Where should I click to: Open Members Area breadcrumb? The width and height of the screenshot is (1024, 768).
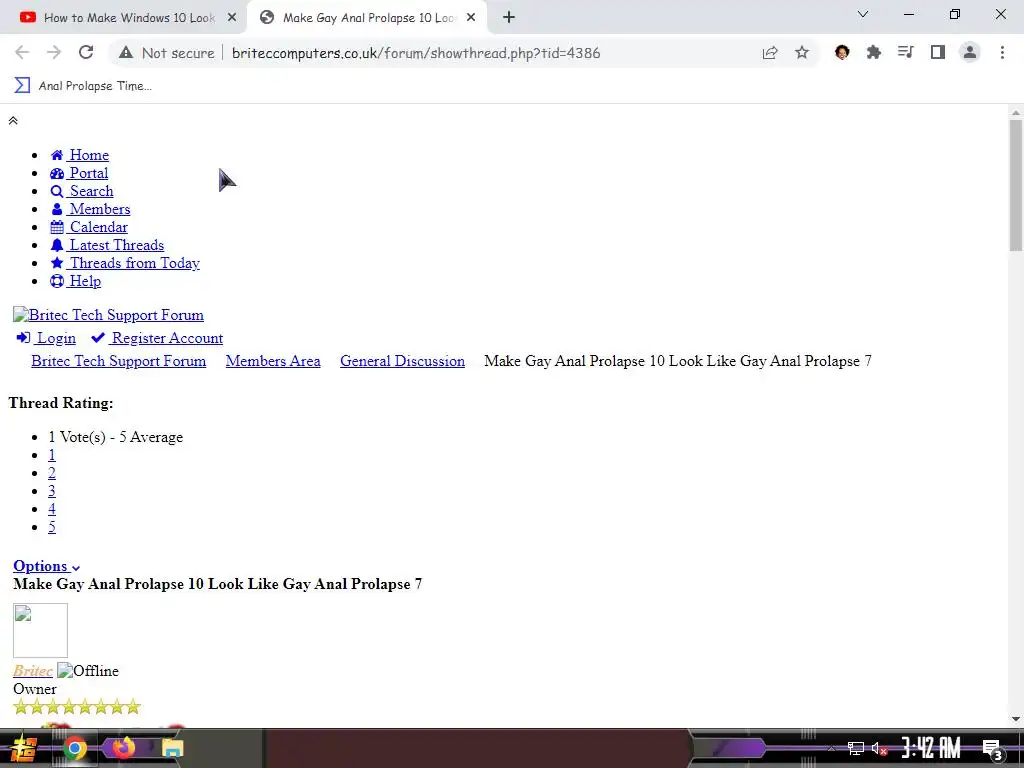pyautogui.click(x=273, y=361)
